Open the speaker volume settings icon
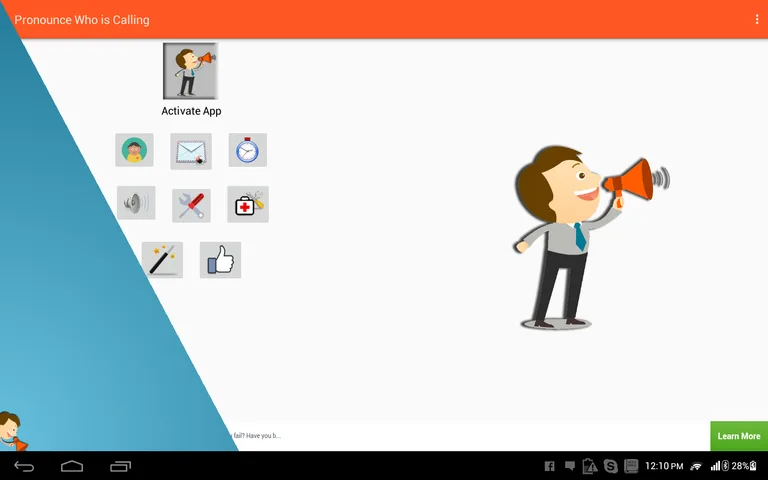The height and width of the screenshot is (480, 768). point(135,204)
